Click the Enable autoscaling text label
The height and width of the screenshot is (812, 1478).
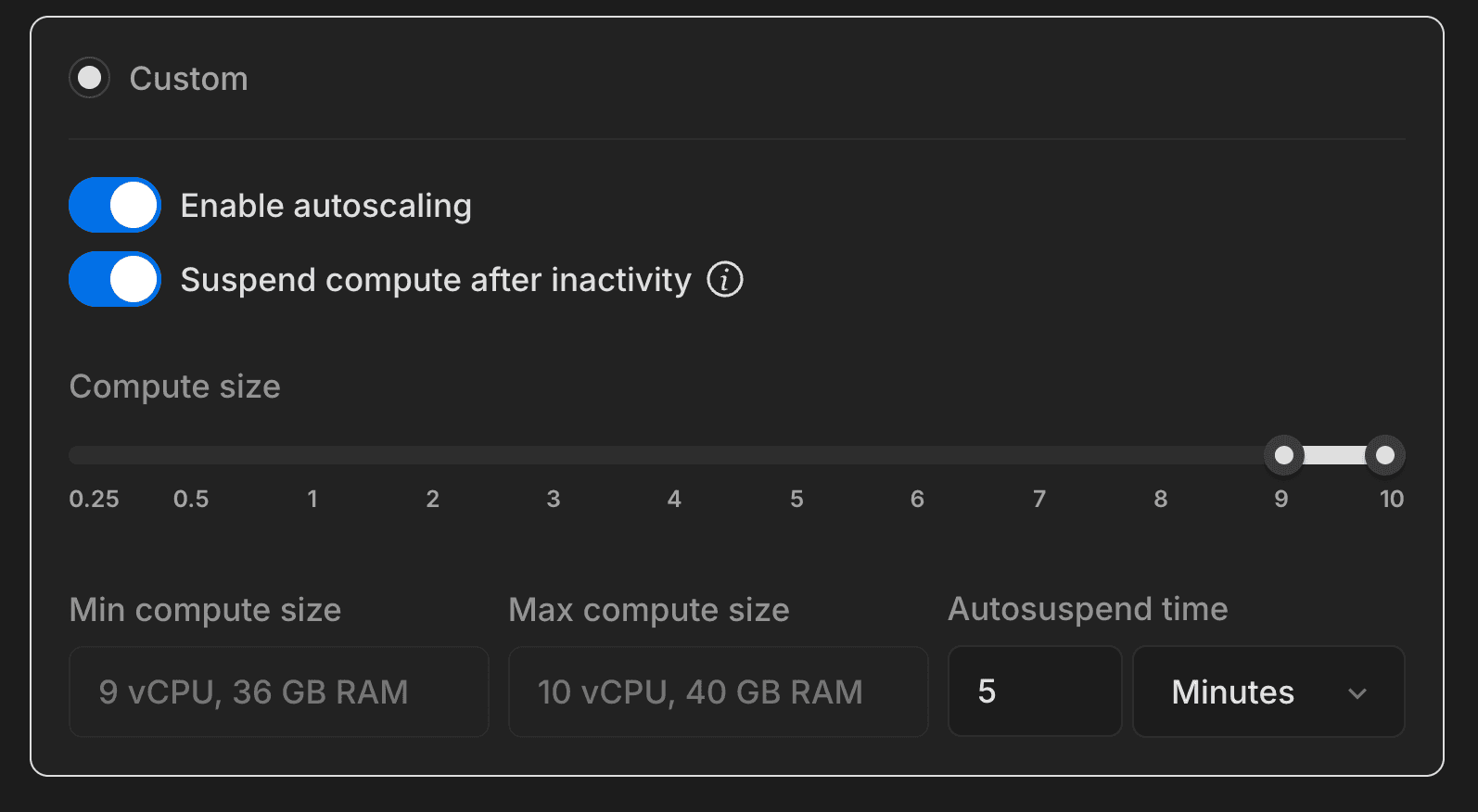(326, 205)
